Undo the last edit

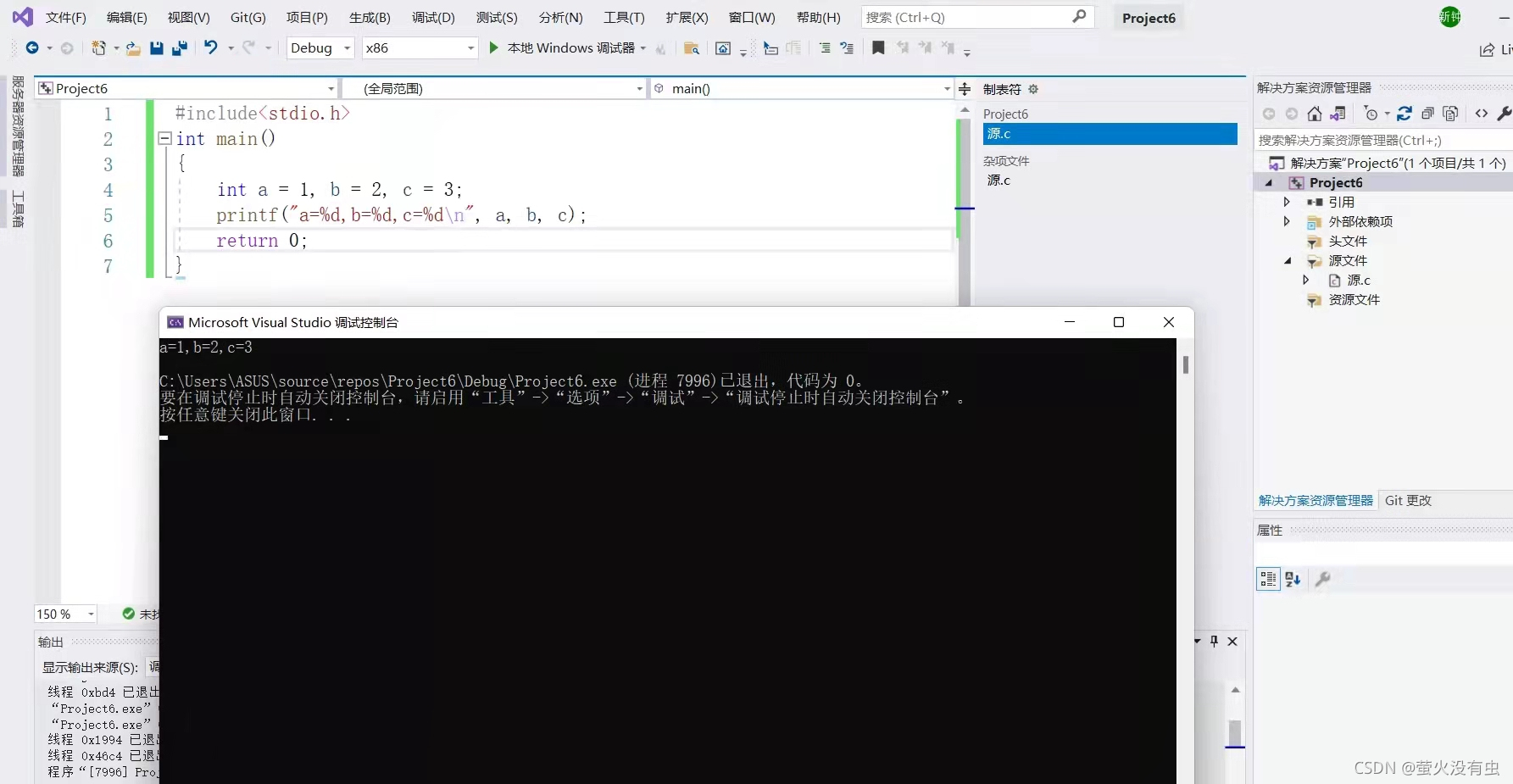coord(211,47)
